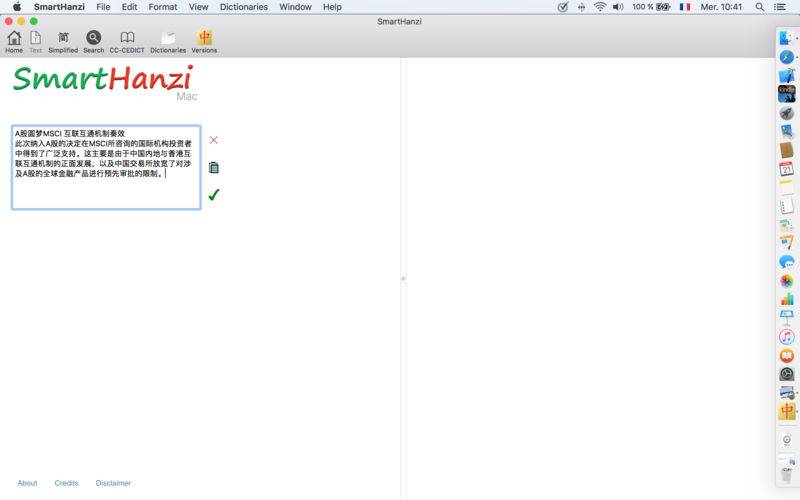Go to Home in the toolbar
Screen dimensions: 800x500
pos(14,42)
